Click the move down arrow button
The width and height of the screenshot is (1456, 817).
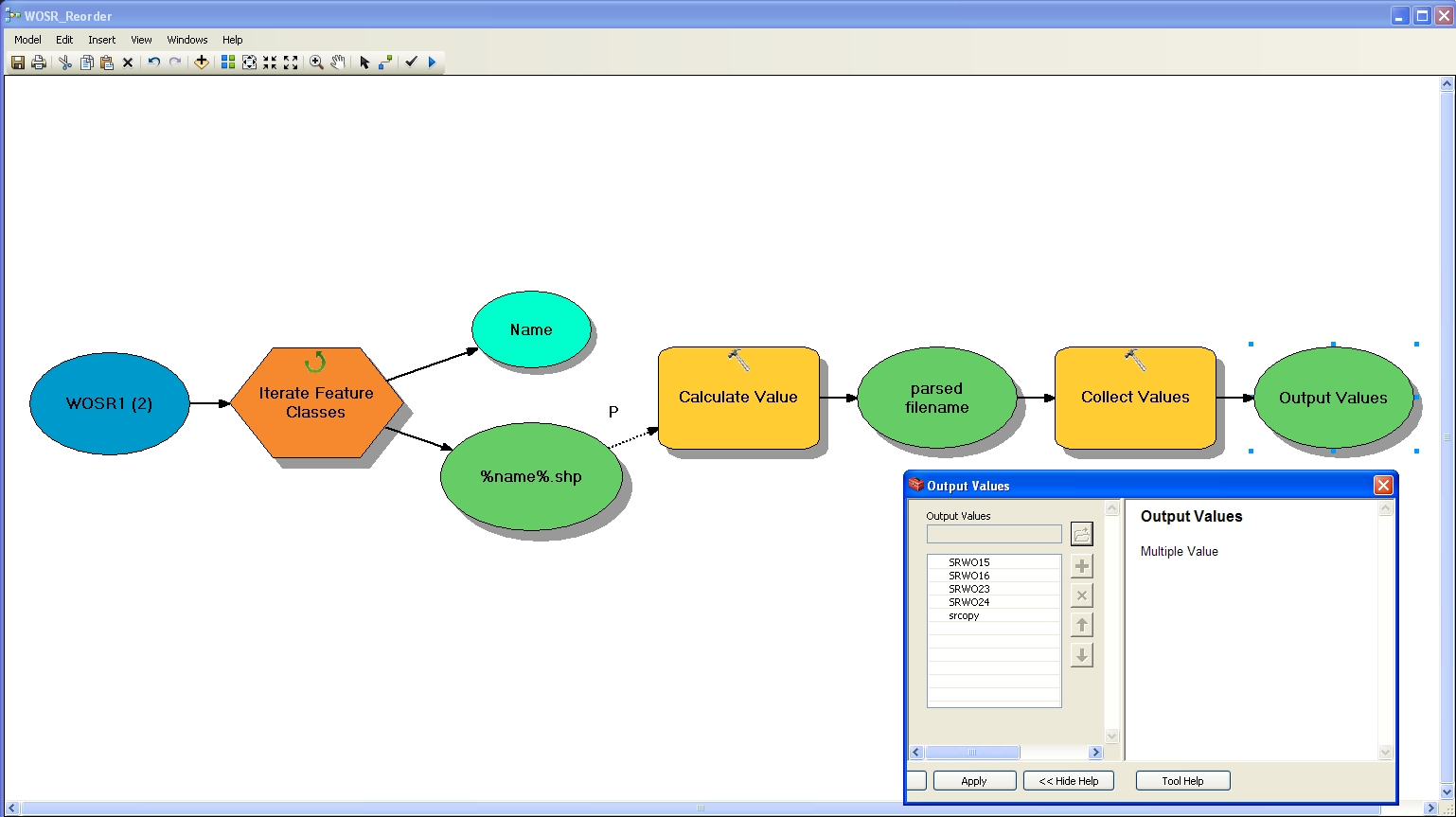coord(1082,655)
